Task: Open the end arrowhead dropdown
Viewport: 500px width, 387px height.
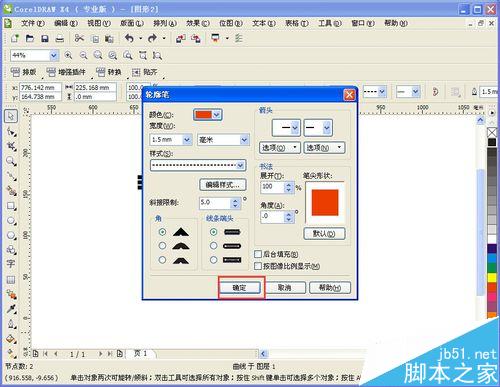Action: 327,128
